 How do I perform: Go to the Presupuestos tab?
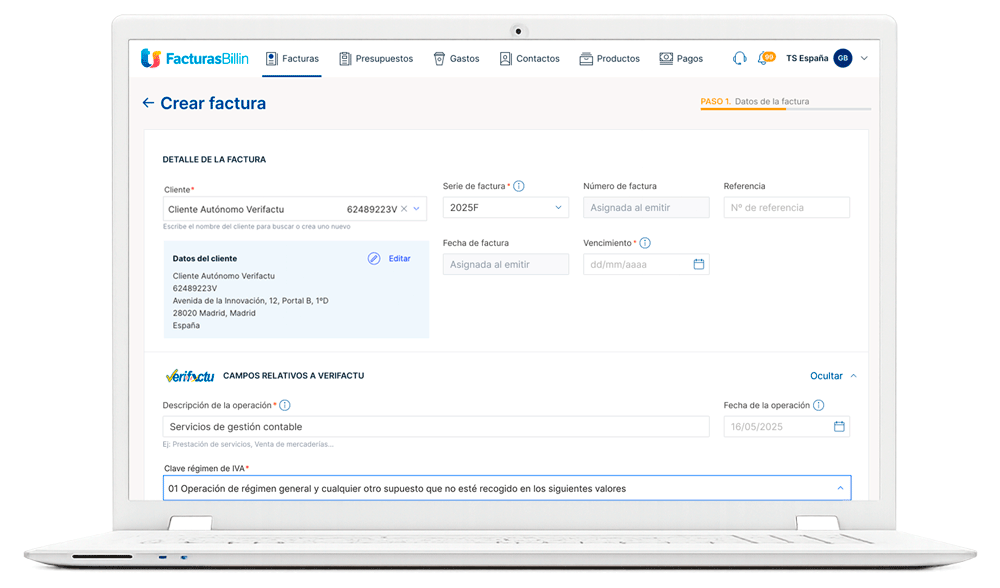(376, 59)
